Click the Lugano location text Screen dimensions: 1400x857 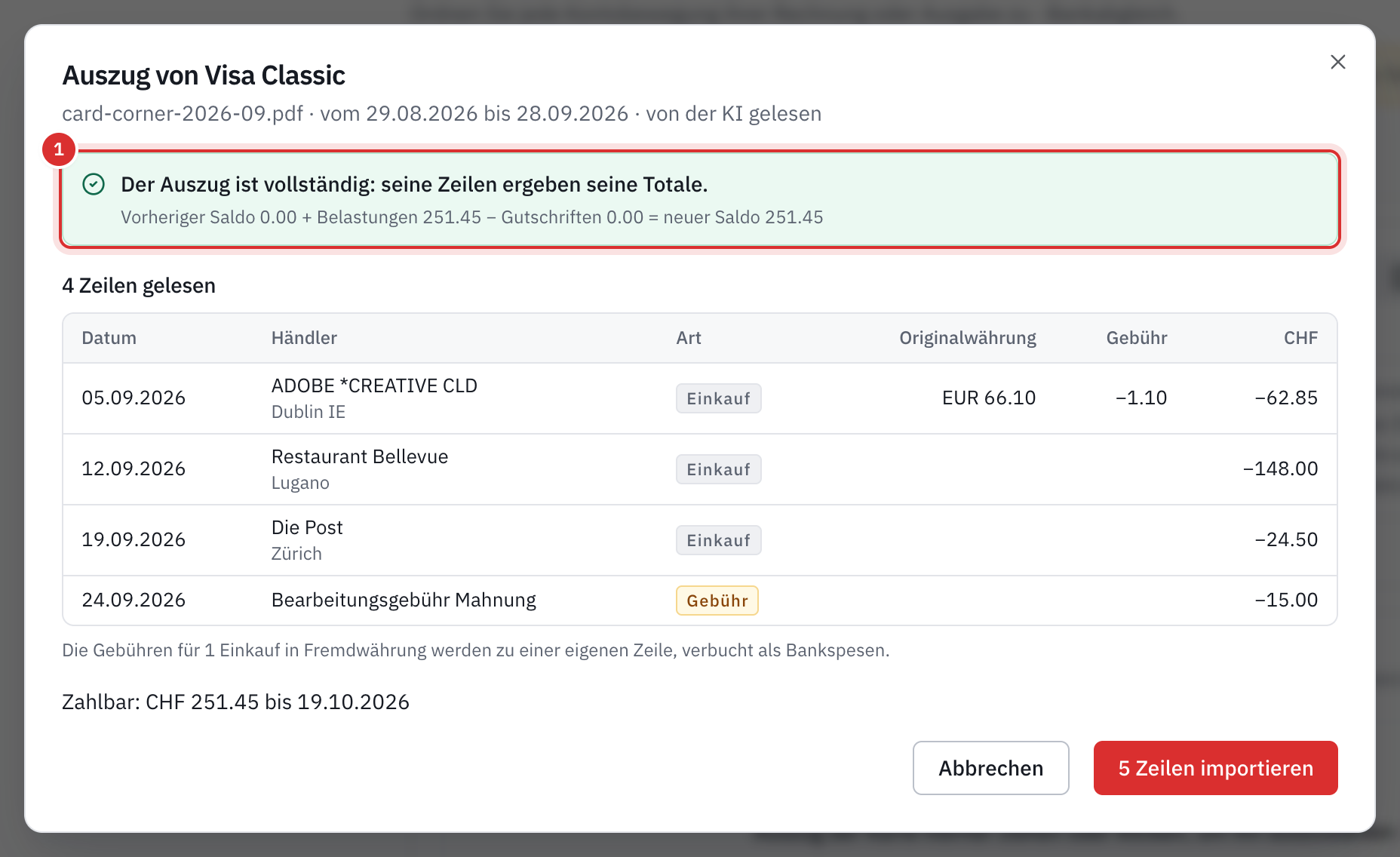[x=300, y=483]
